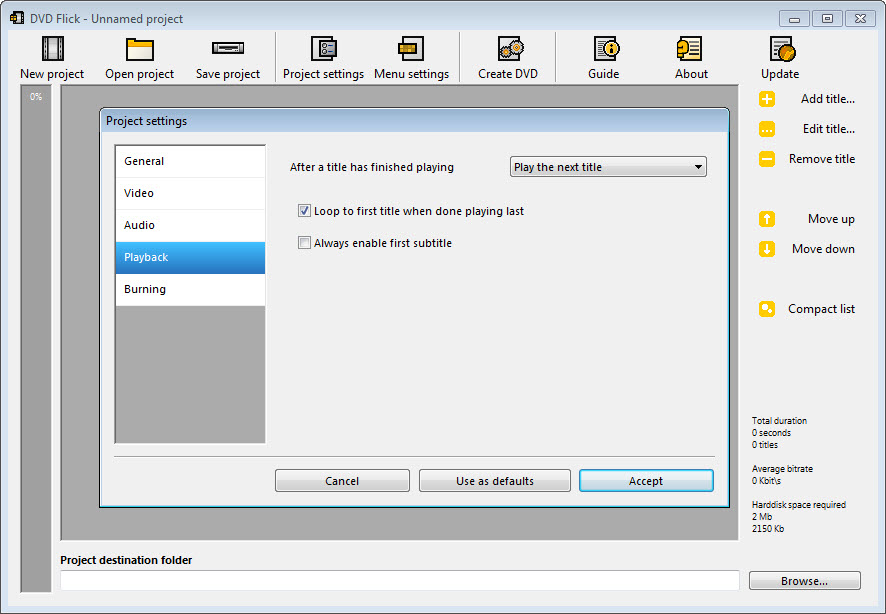Click the Move down label
The height and width of the screenshot is (614, 886).
(x=823, y=249)
